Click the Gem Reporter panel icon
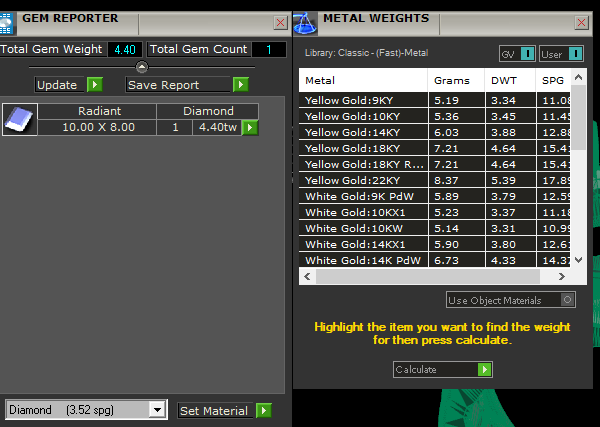Screen dimensions: 600x427 coord(7,19)
